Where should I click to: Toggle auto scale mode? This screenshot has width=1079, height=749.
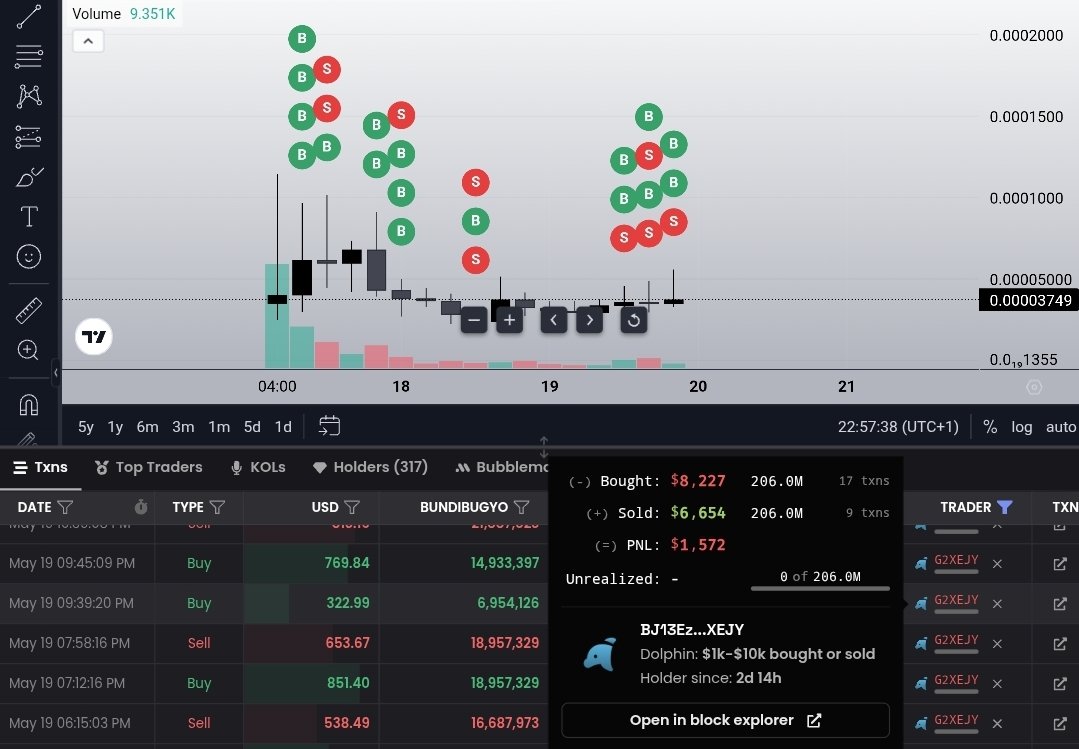pyautogui.click(x=1060, y=427)
